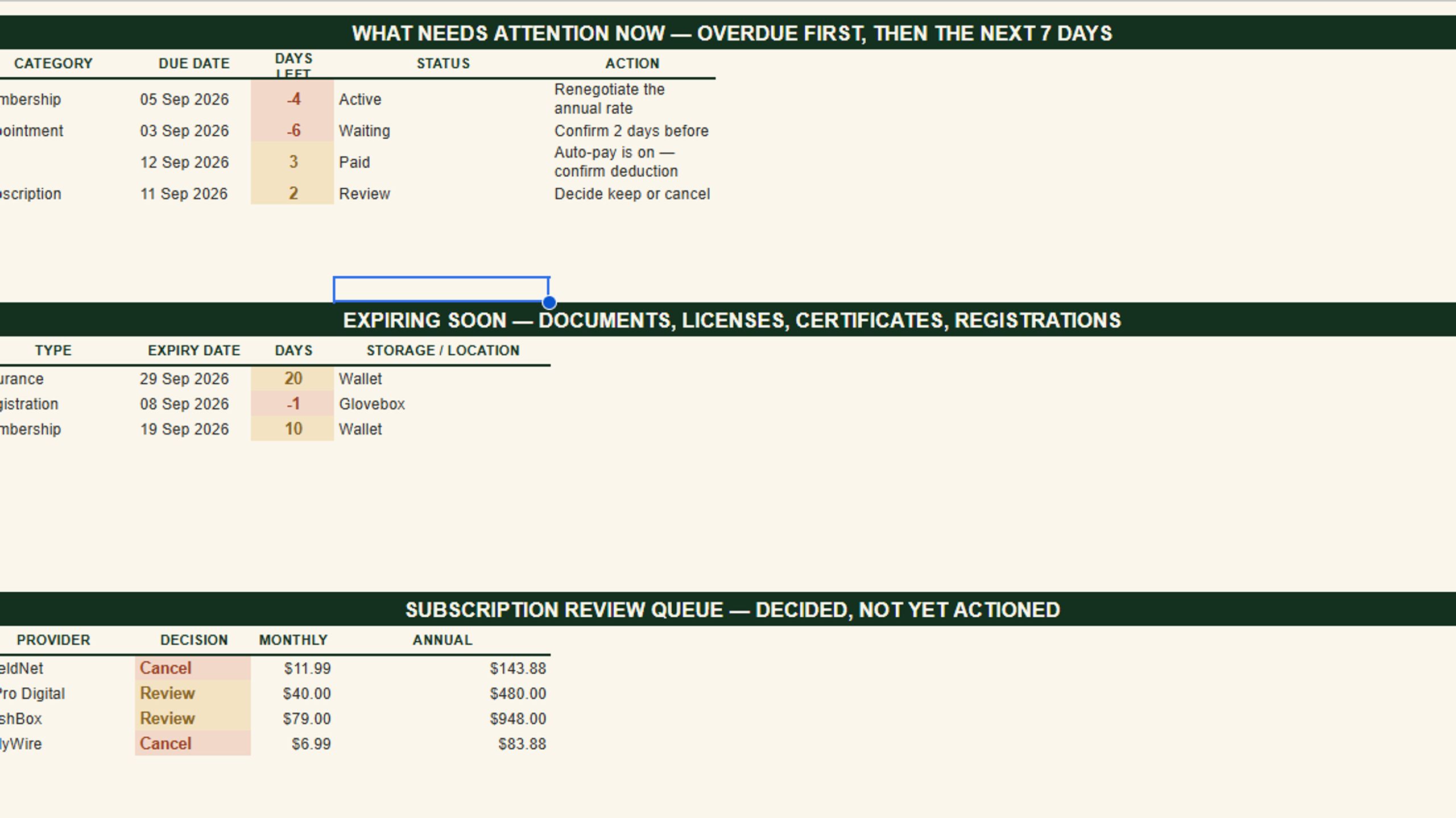Select the 'Subscription Review Queue' header
Screen dimensions: 1456x818
coord(732,610)
